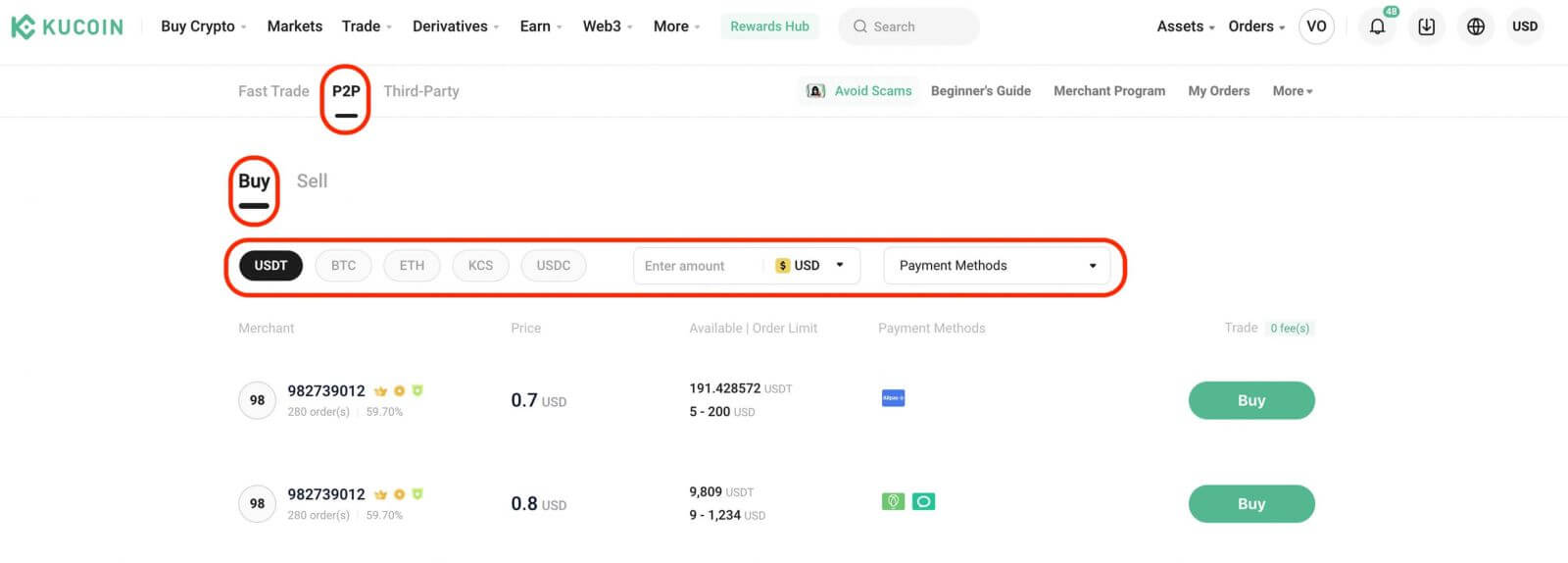Select the USDT coin filter
The height and width of the screenshot is (563, 1568).
point(270,266)
